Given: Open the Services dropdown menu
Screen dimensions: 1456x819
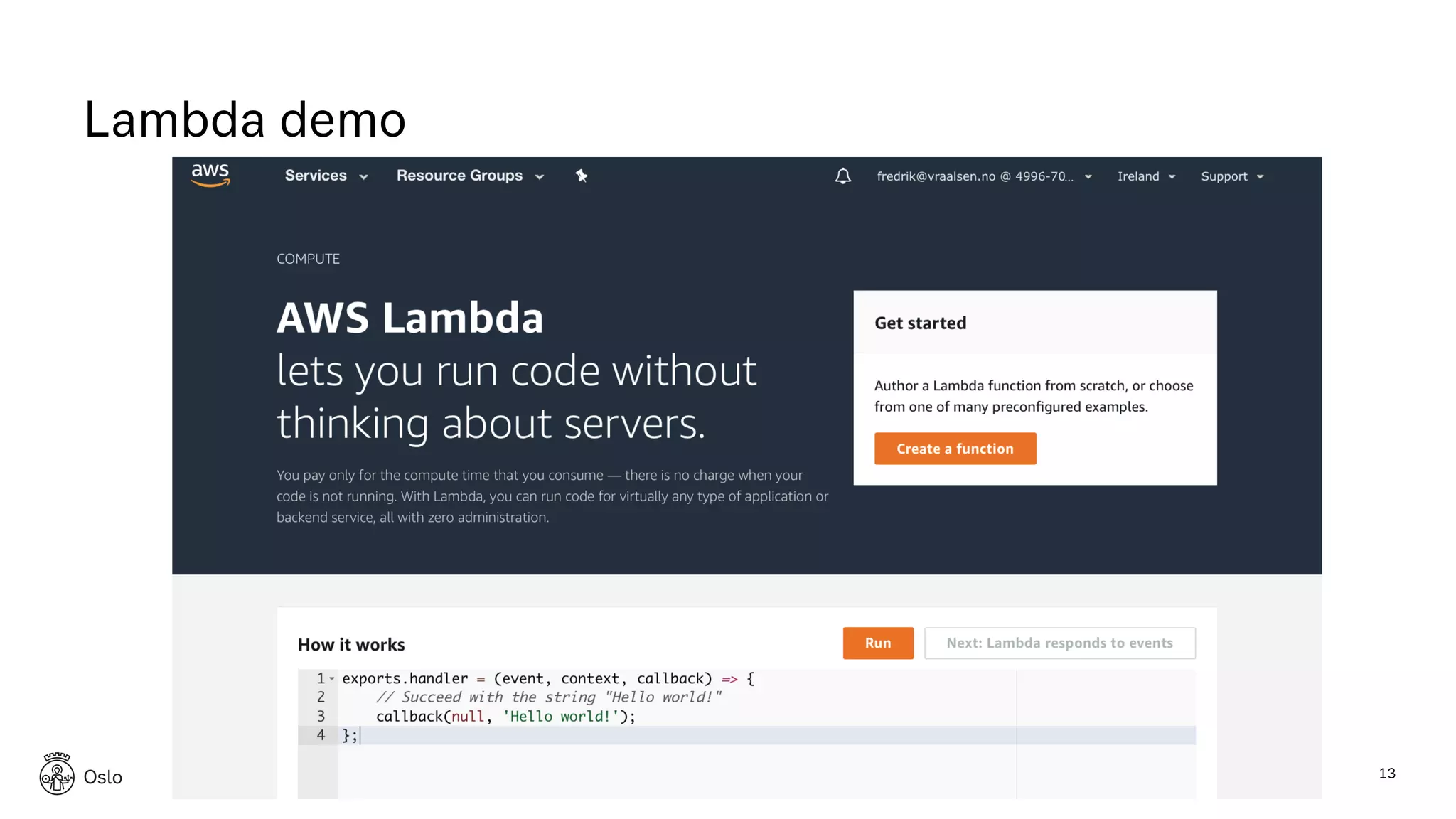Looking at the screenshot, I should click(326, 176).
